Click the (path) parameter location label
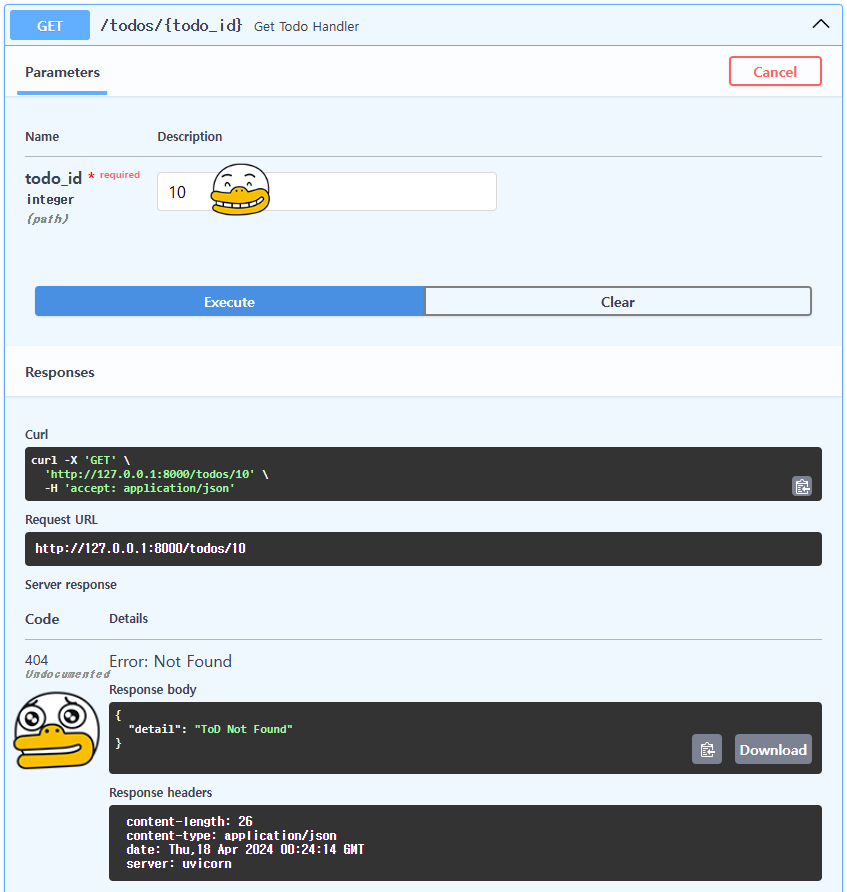847x892 pixels. click(x=47, y=219)
